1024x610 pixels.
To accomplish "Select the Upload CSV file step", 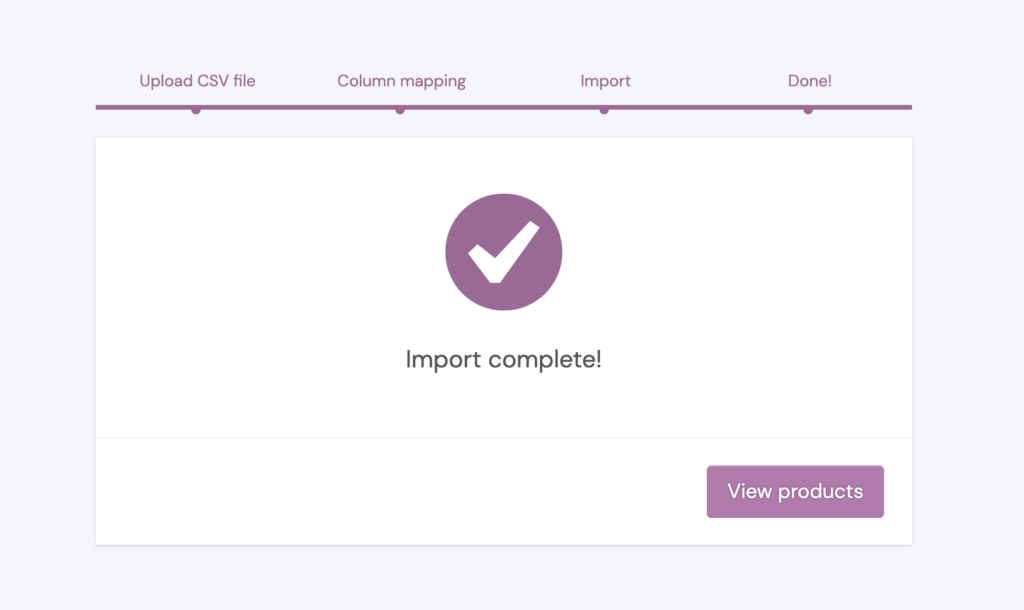I will 197,81.
